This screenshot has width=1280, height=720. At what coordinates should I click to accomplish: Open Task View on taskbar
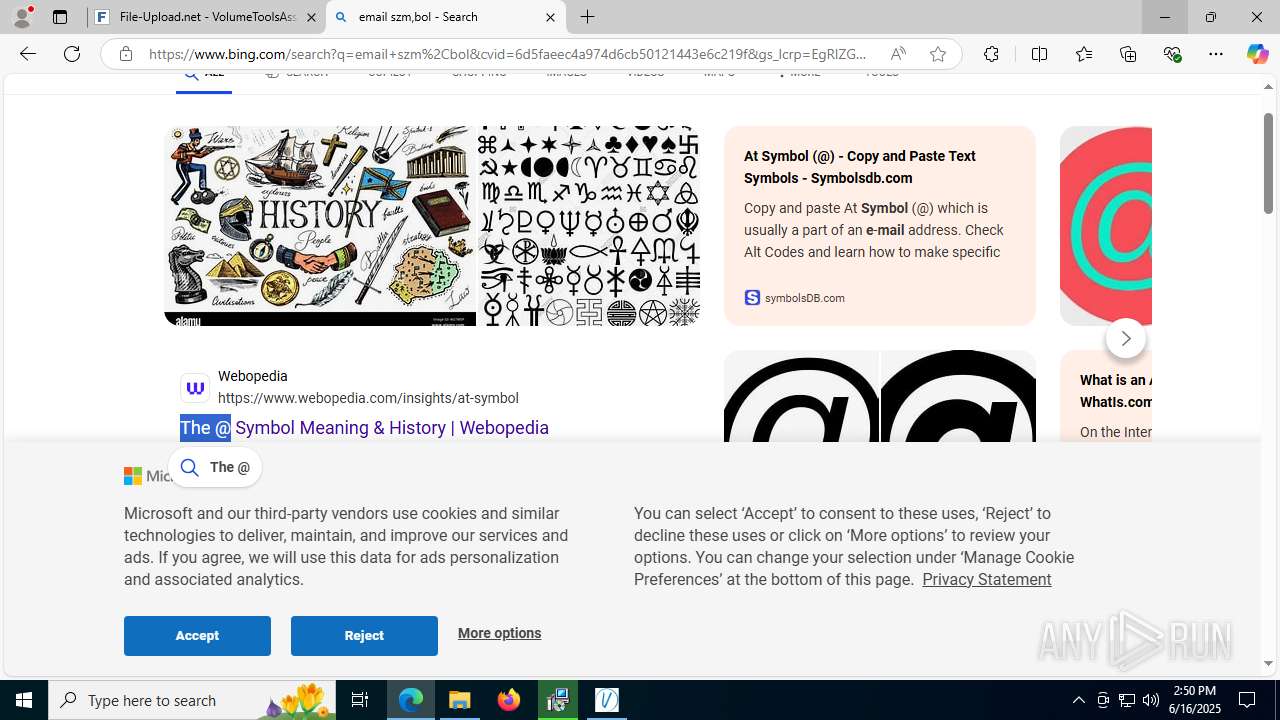click(360, 700)
